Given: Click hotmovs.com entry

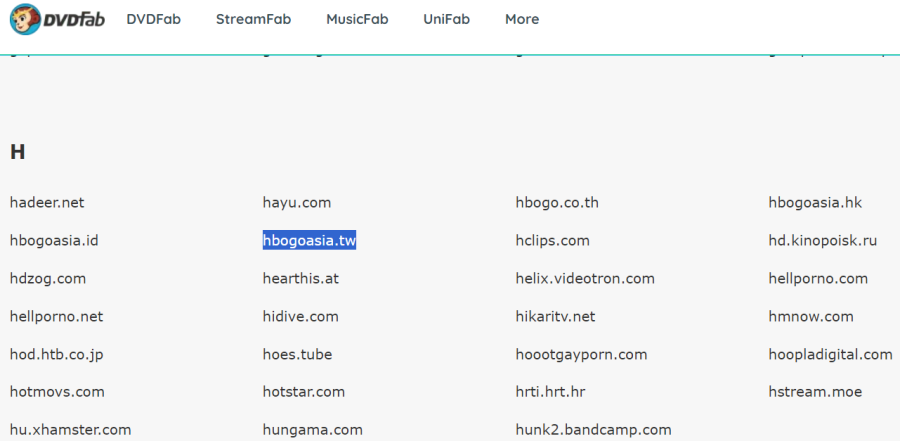Looking at the screenshot, I should click(x=57, y=392).
